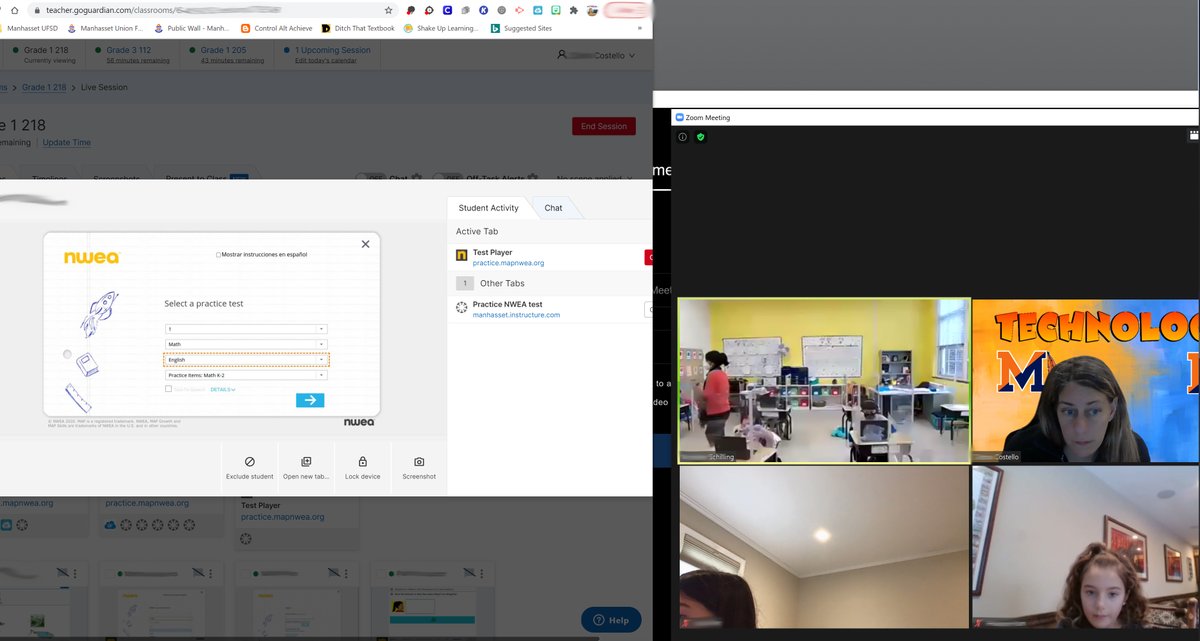Click the Zoom meeting info icon

[x=683, y=137]
